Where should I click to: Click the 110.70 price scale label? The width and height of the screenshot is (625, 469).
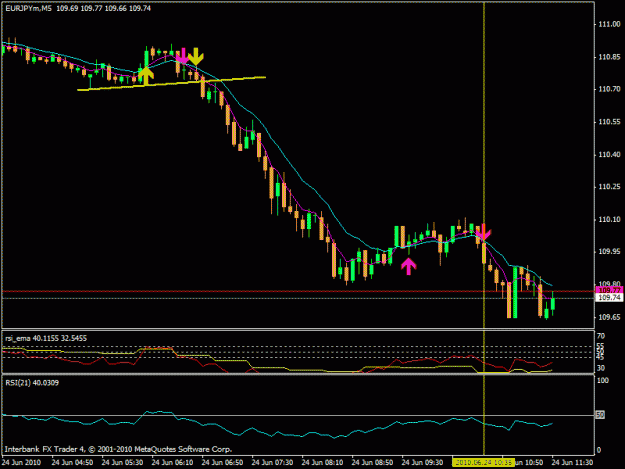click(609, 89)
